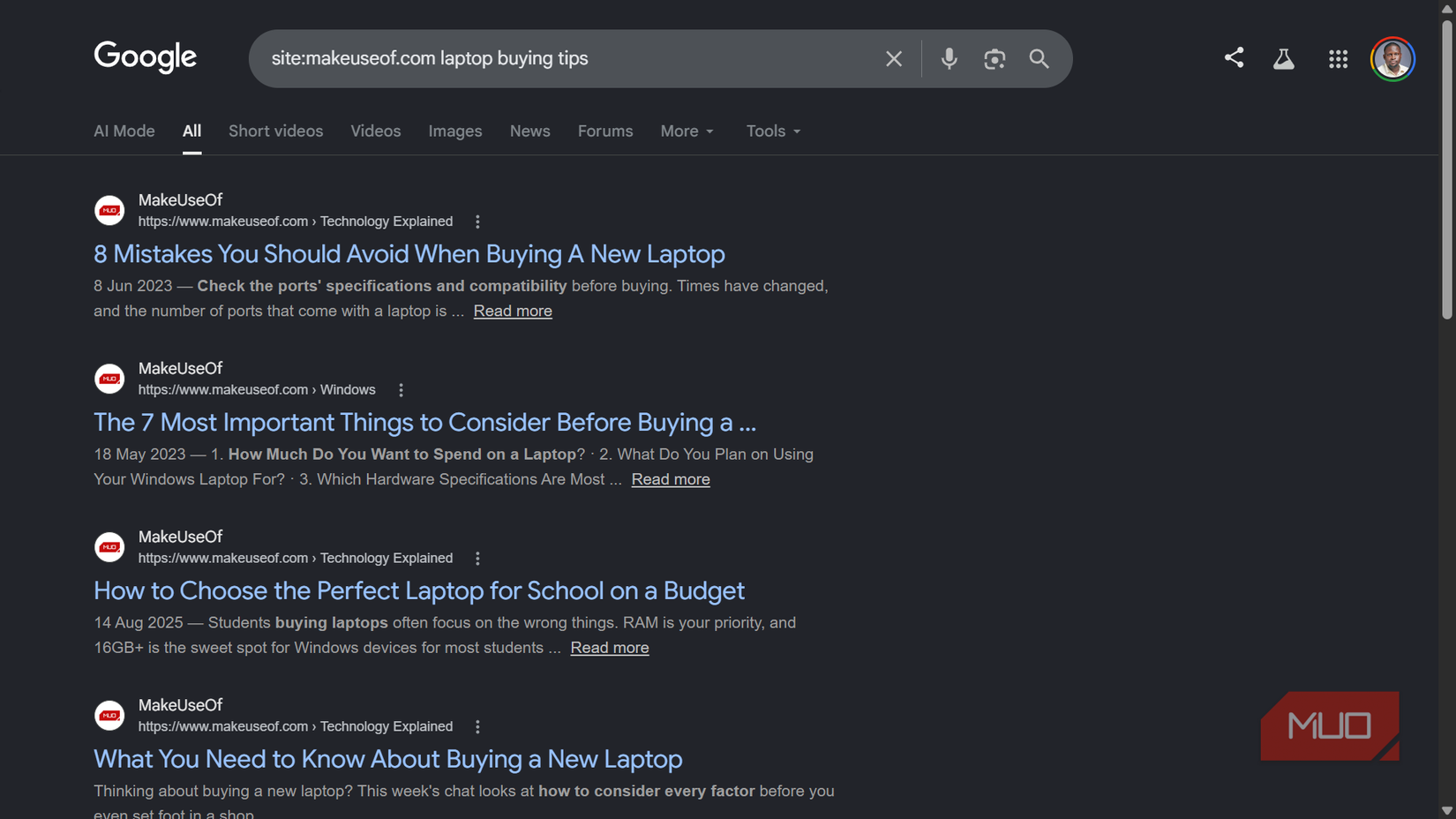1456x819 pixels.
Task: Click Read more under 8 Mistakes result
Action: [x=513, y=311]
